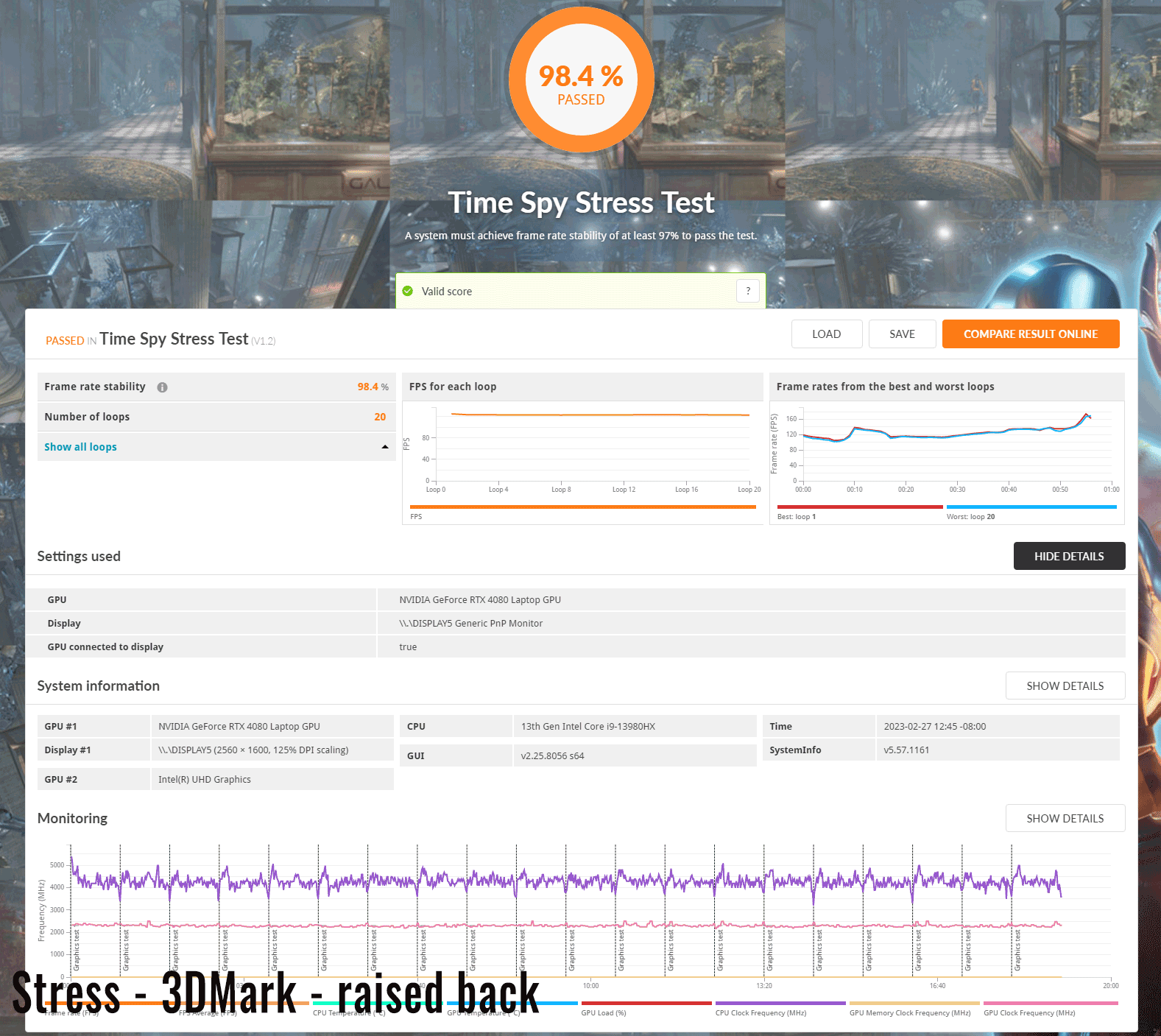Show details for System information

pos(1065,686)
